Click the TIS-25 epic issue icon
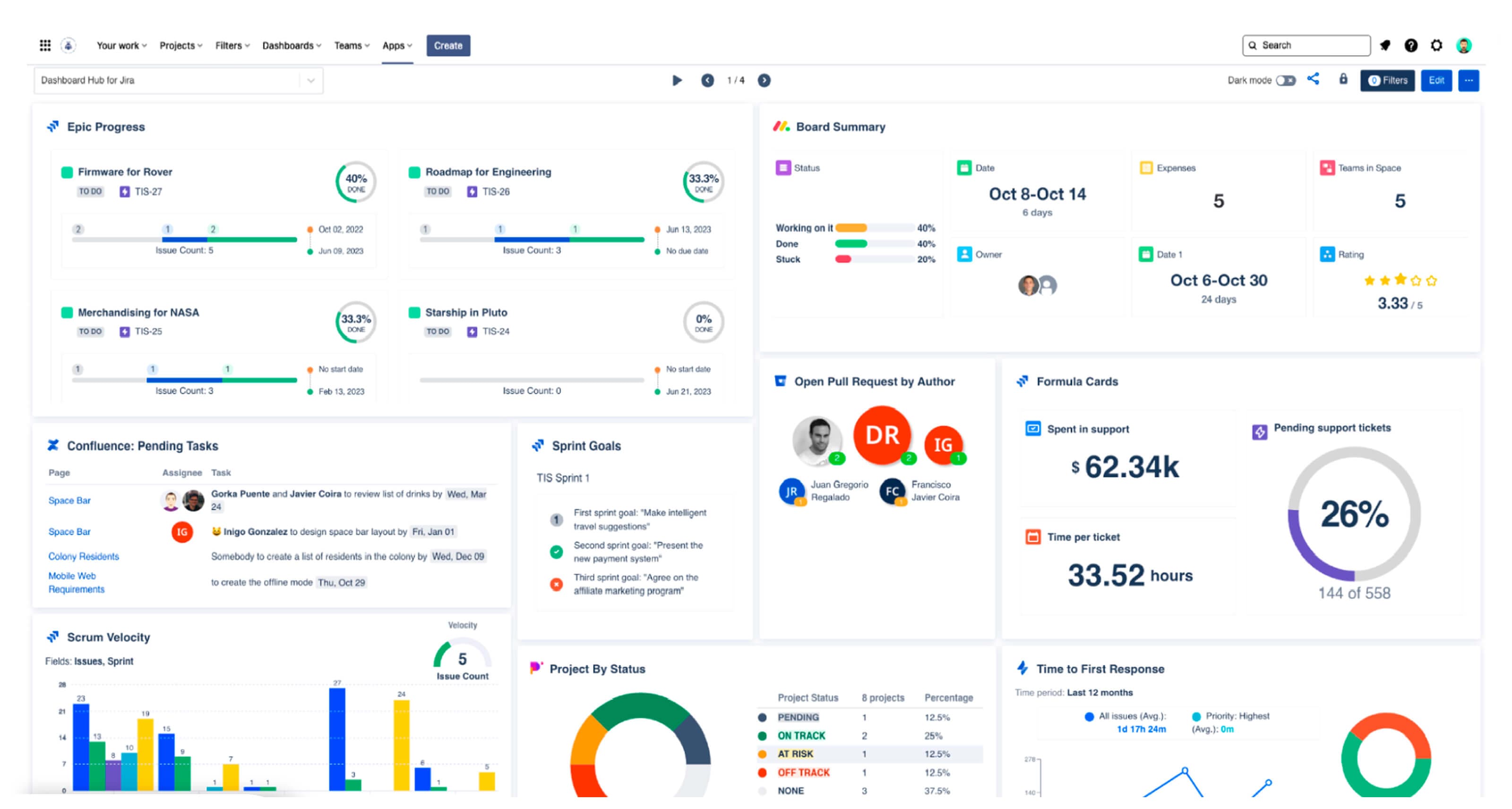 coord(124,332)
